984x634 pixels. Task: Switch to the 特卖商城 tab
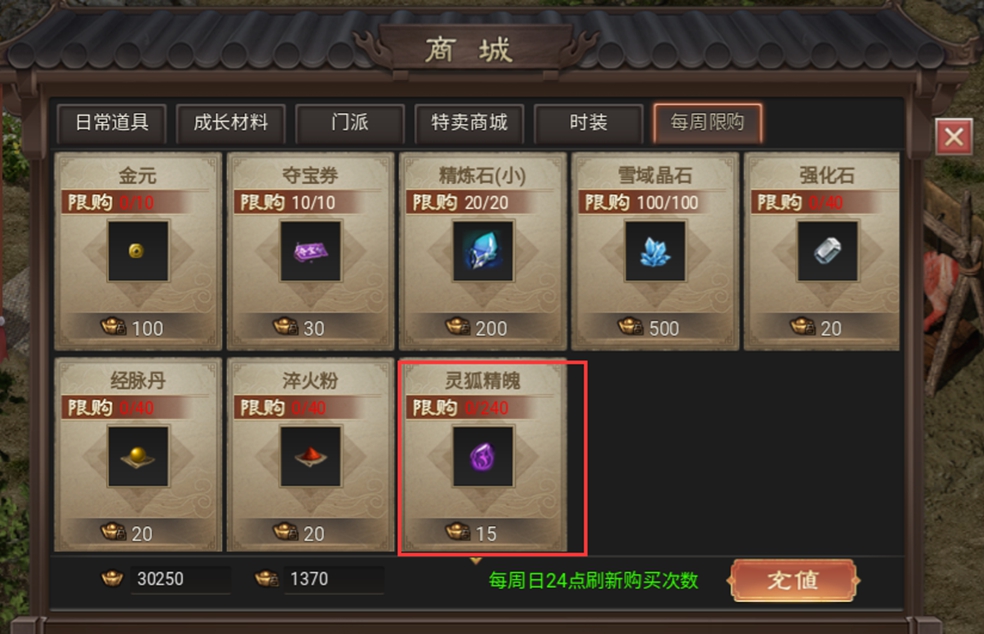coord(469,122)
